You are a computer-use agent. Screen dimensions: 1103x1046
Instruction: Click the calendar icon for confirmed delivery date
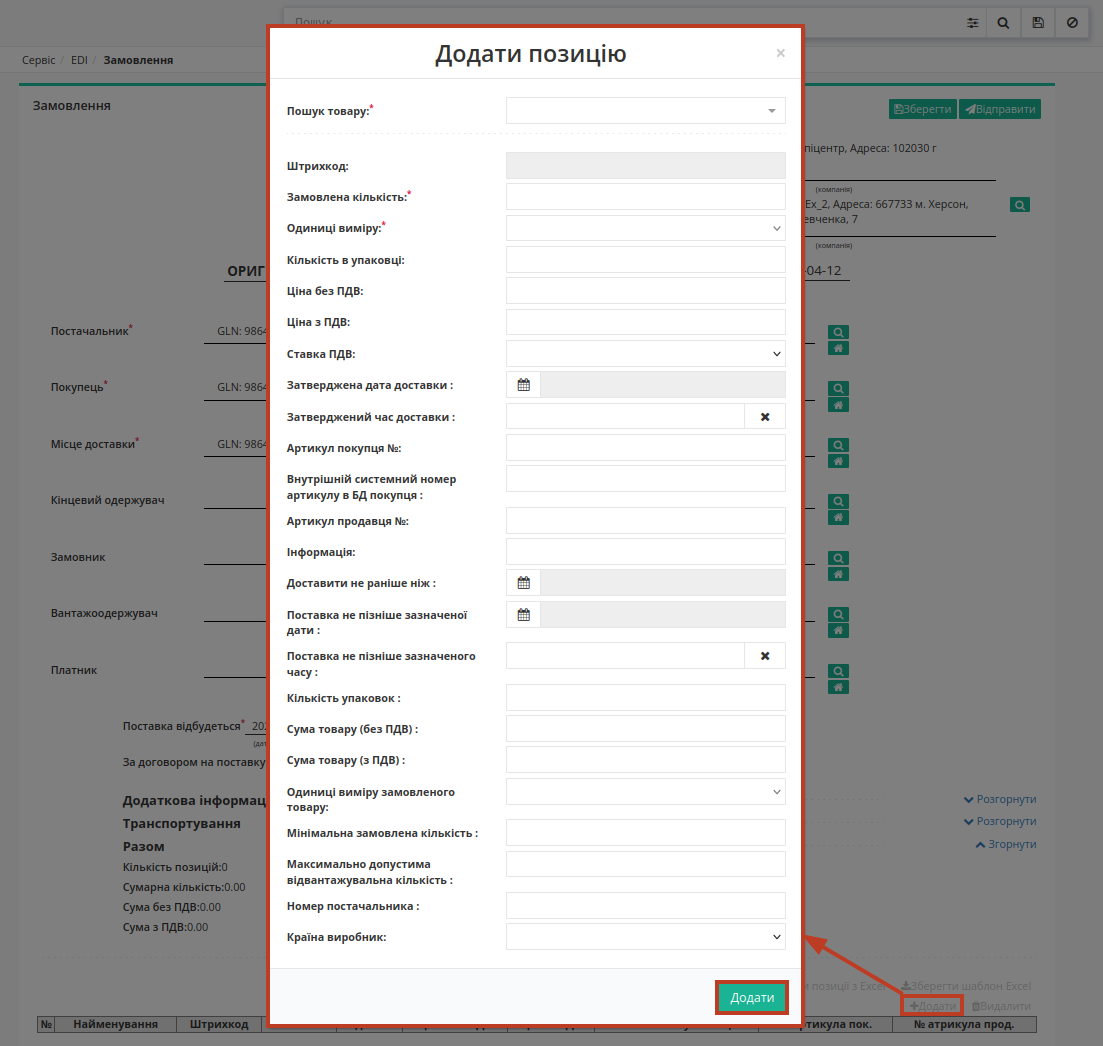(523, 385)
